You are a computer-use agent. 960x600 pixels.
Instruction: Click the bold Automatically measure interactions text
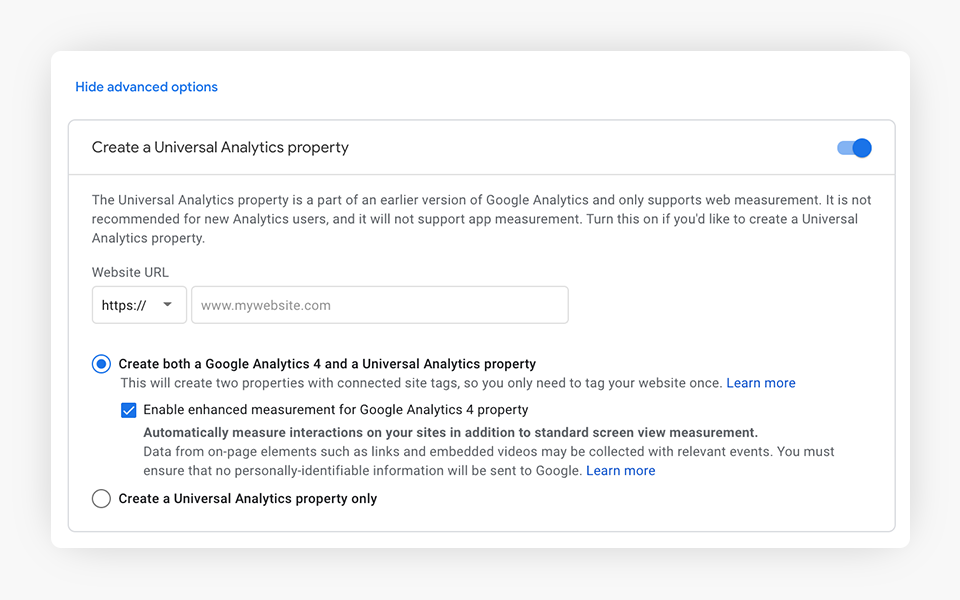point(450,433)
